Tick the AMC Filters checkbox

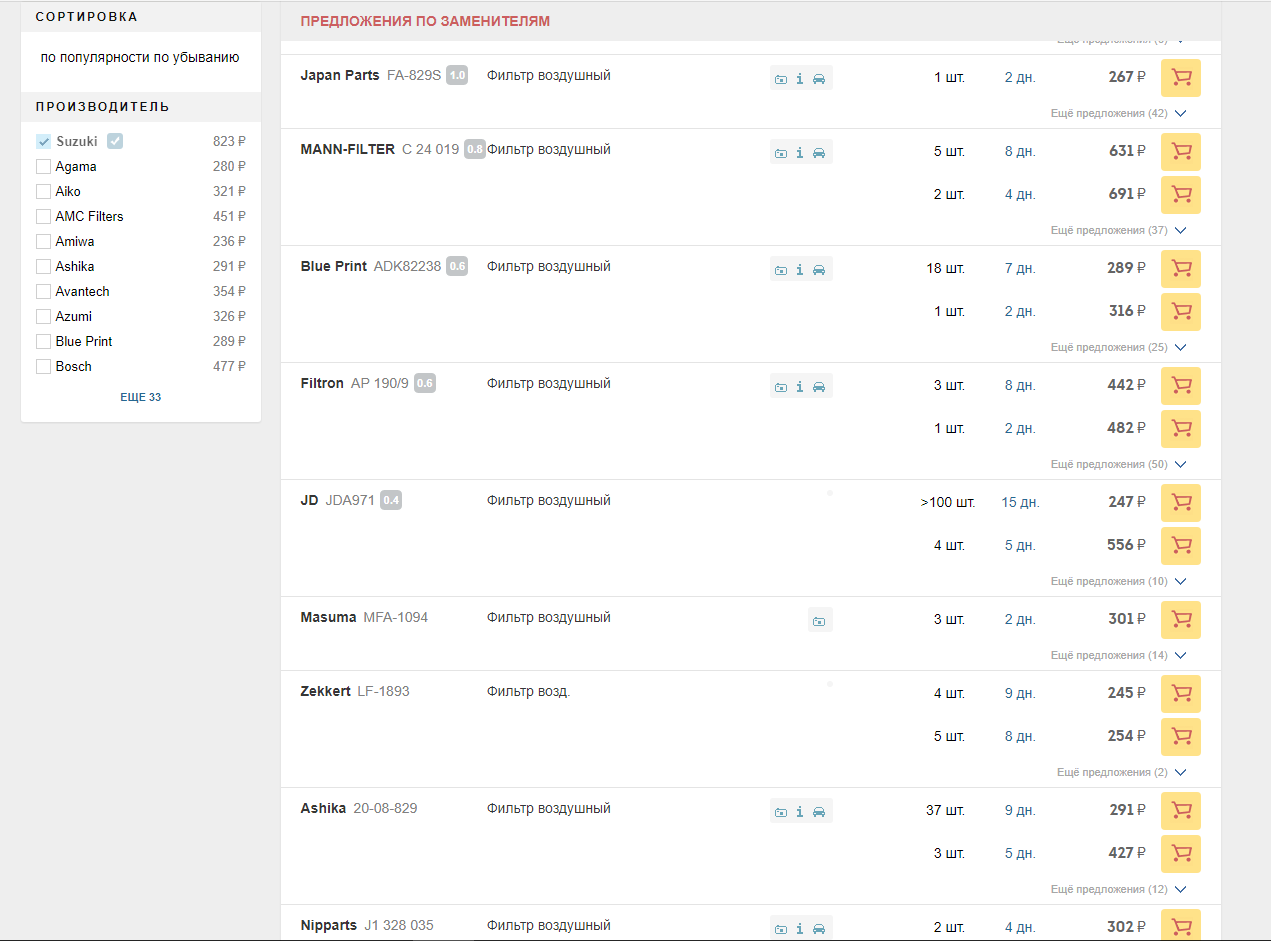click(x=43, y=217)
